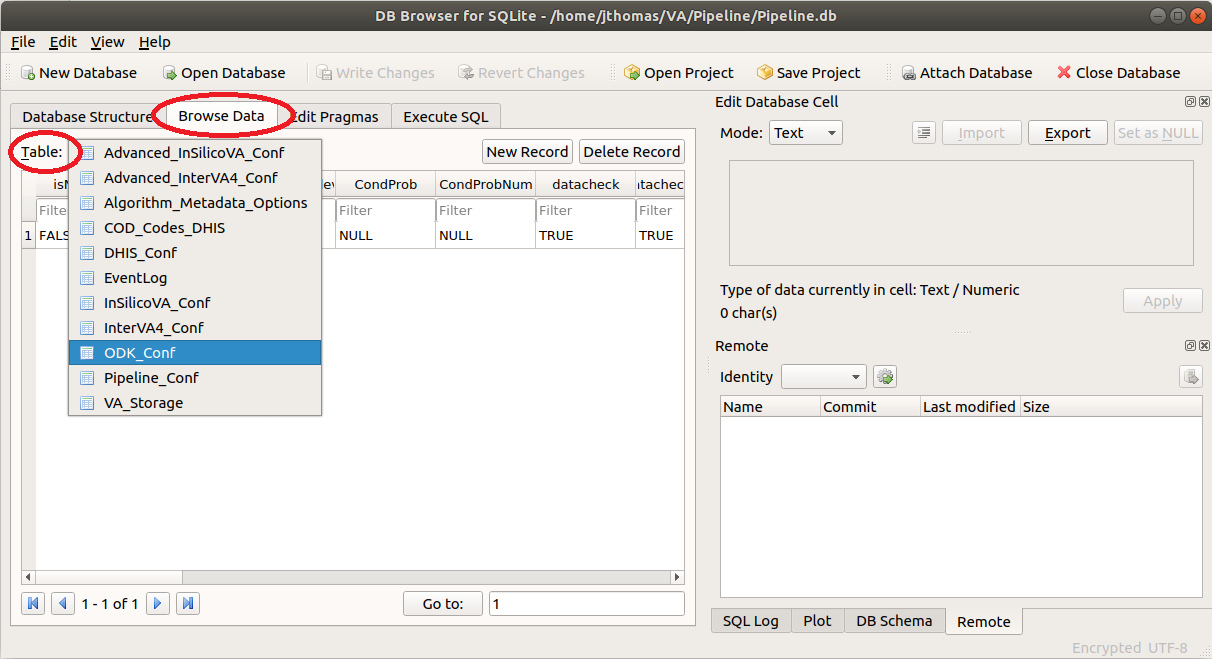This screenshot has height=659, width=1212.
Task: Click the gear icon next to Identity
Action: [x=885, y=377]
